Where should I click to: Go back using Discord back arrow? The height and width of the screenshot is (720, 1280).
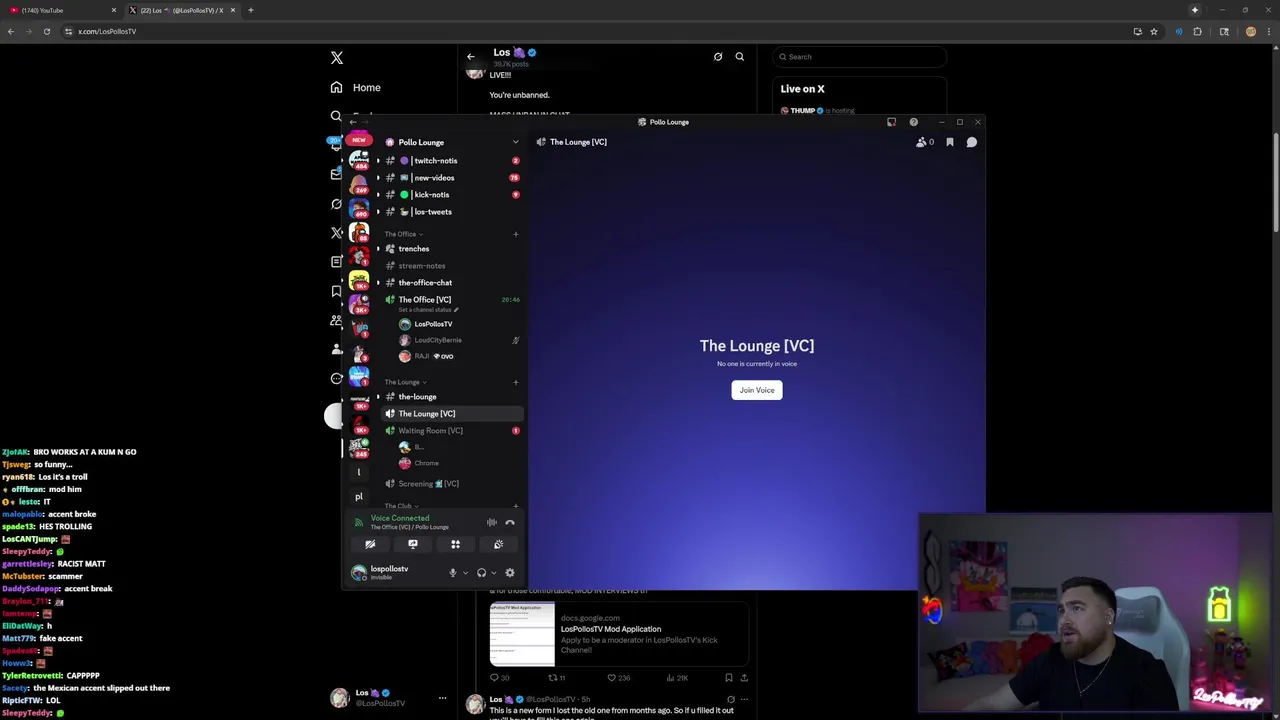point(353,122)
